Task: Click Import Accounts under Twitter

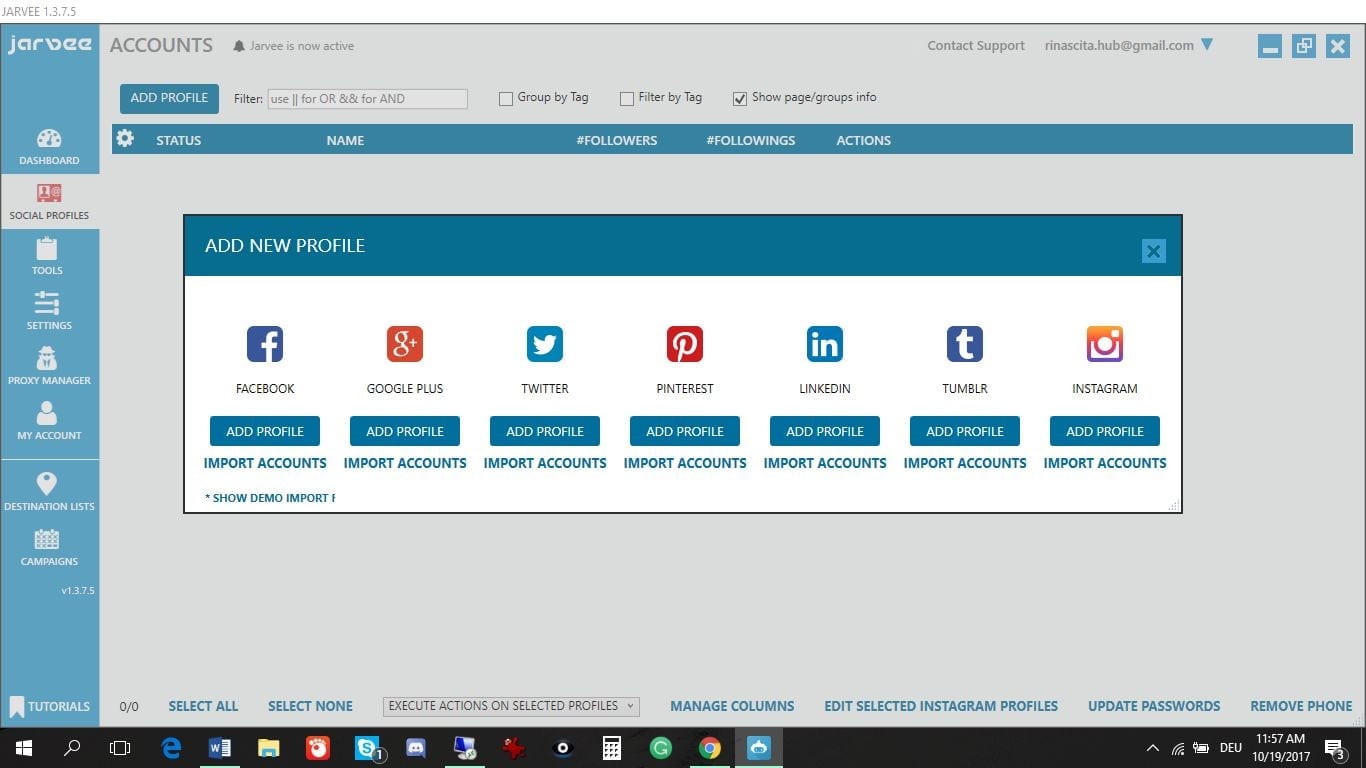Action: point(545,463)
